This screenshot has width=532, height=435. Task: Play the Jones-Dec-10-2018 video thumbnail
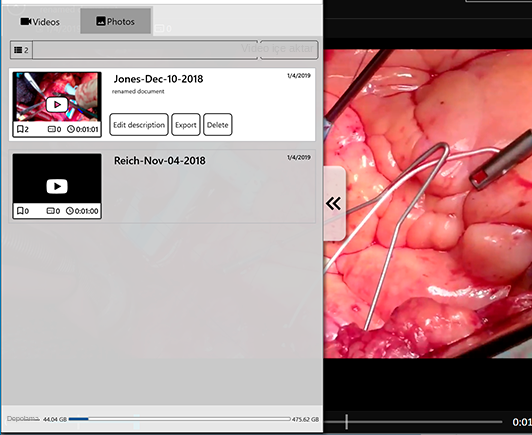[57, 105]
